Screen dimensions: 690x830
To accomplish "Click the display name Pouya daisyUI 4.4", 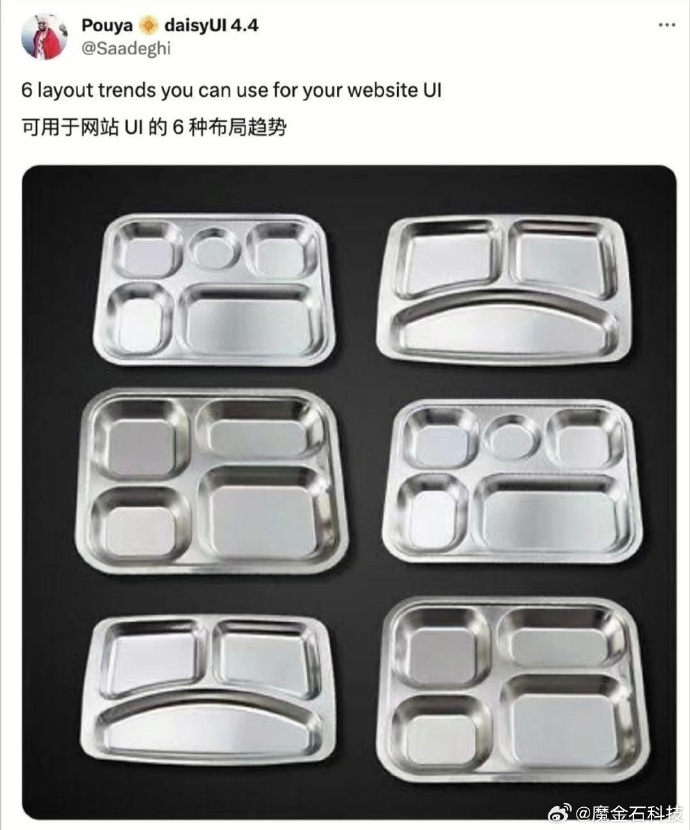I will tap(170, 25).
